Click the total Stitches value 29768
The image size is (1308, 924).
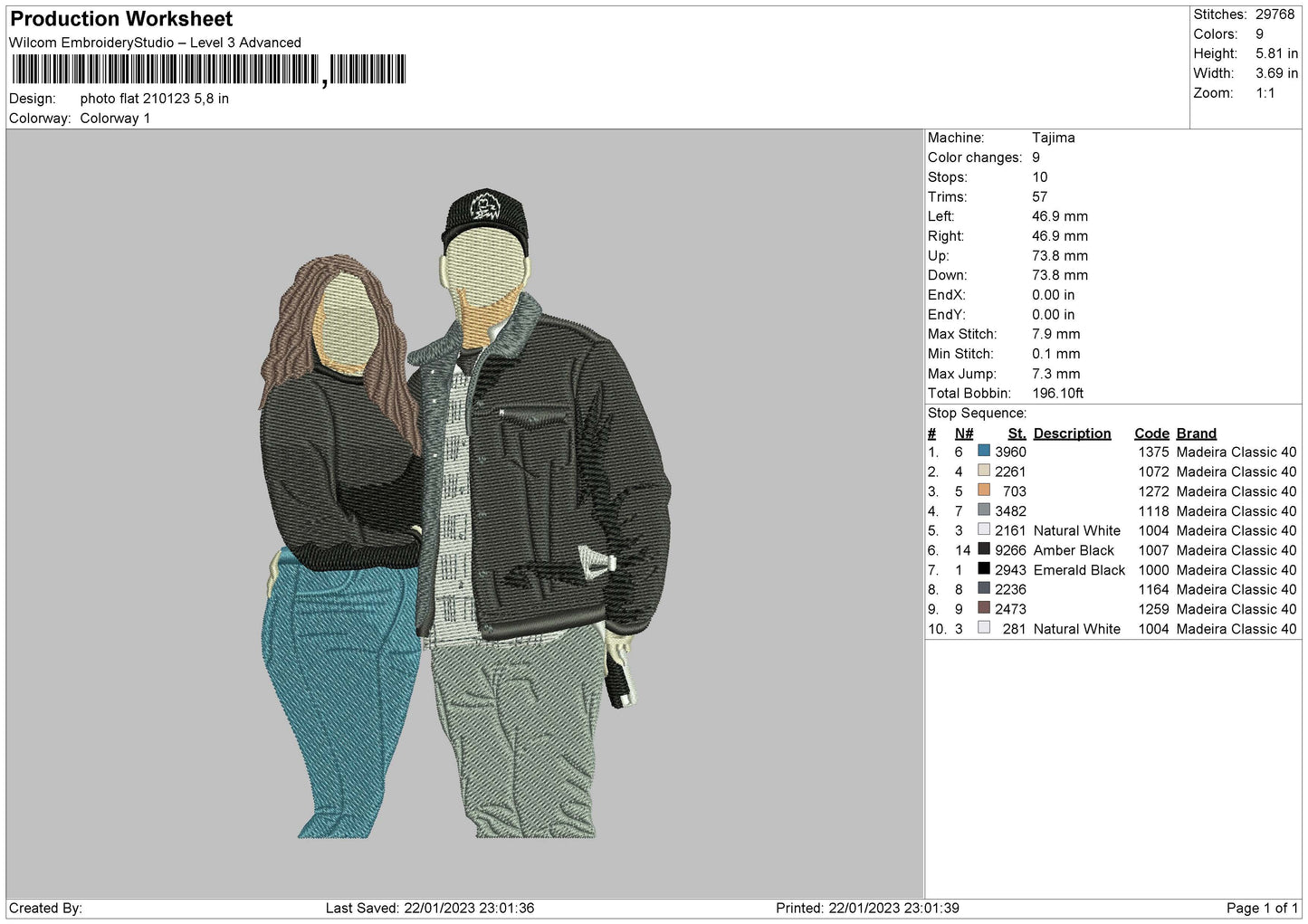1275,14
